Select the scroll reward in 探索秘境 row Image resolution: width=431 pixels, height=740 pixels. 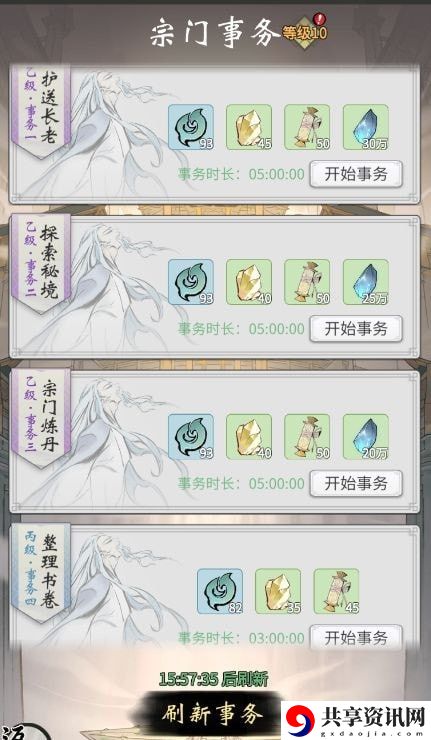pyautogui.click(x=307, y=282)
